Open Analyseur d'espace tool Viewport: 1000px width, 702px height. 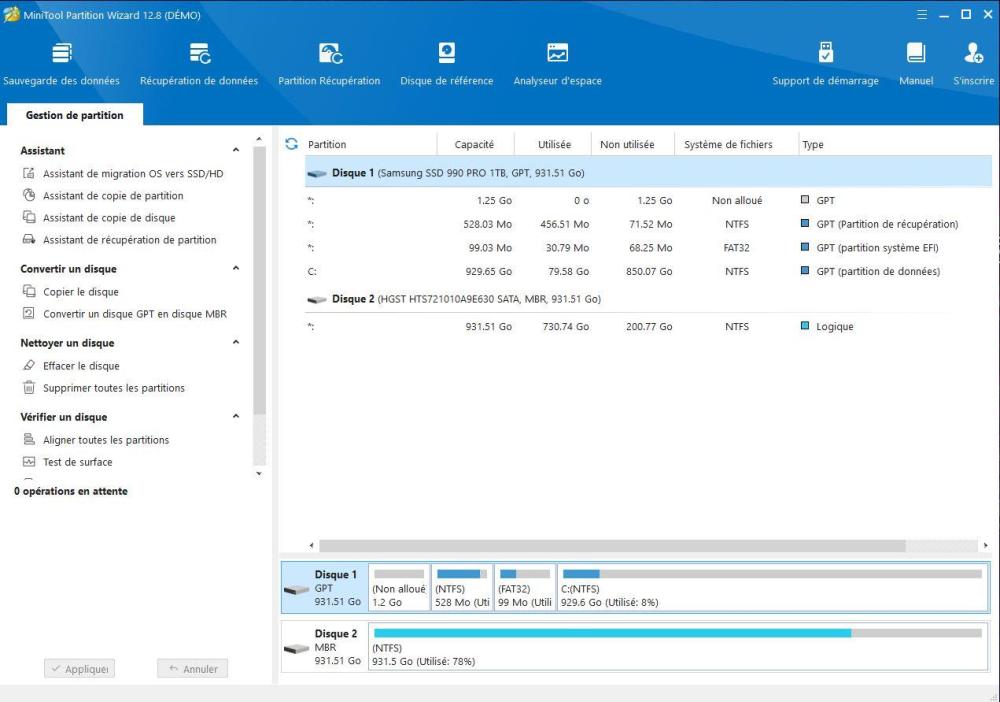(x=557, y=54)
